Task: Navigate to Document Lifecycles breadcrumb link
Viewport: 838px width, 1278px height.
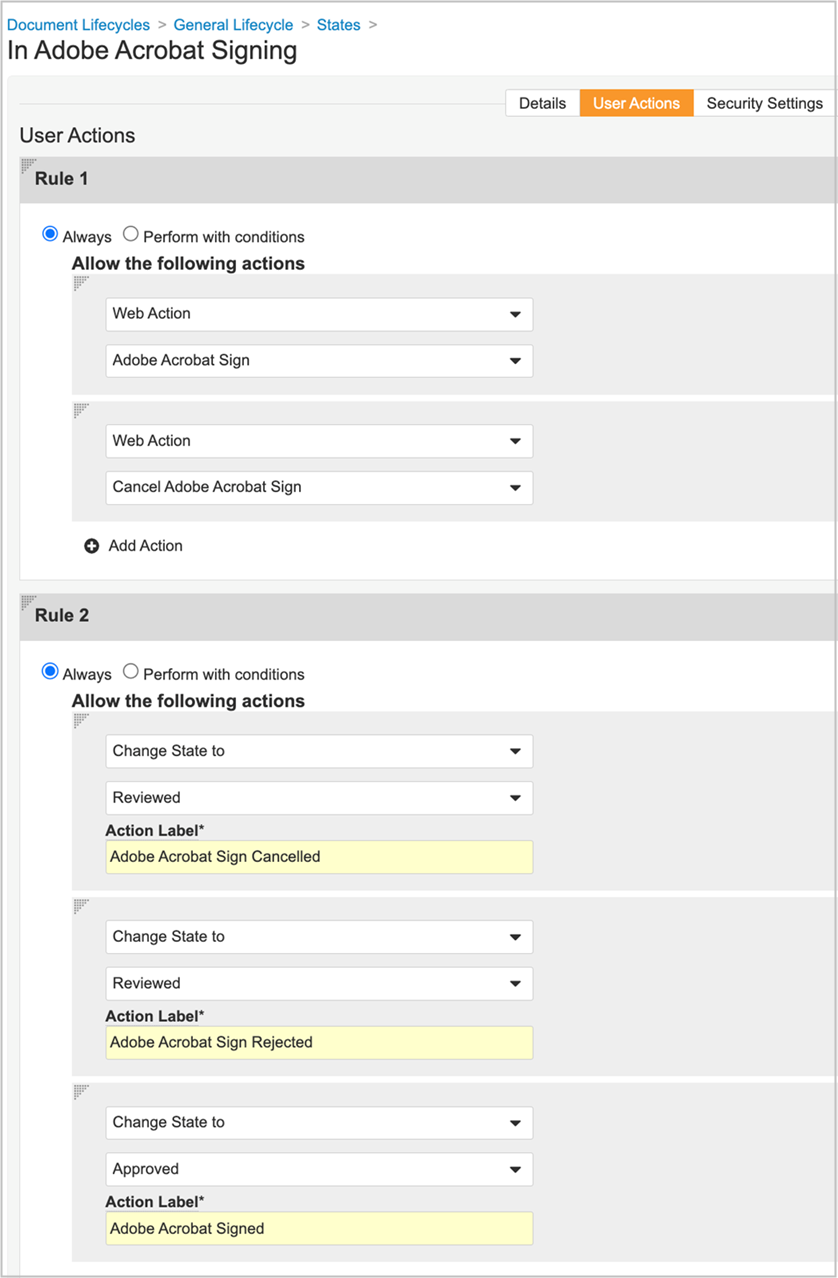Action: coord(78,24)
